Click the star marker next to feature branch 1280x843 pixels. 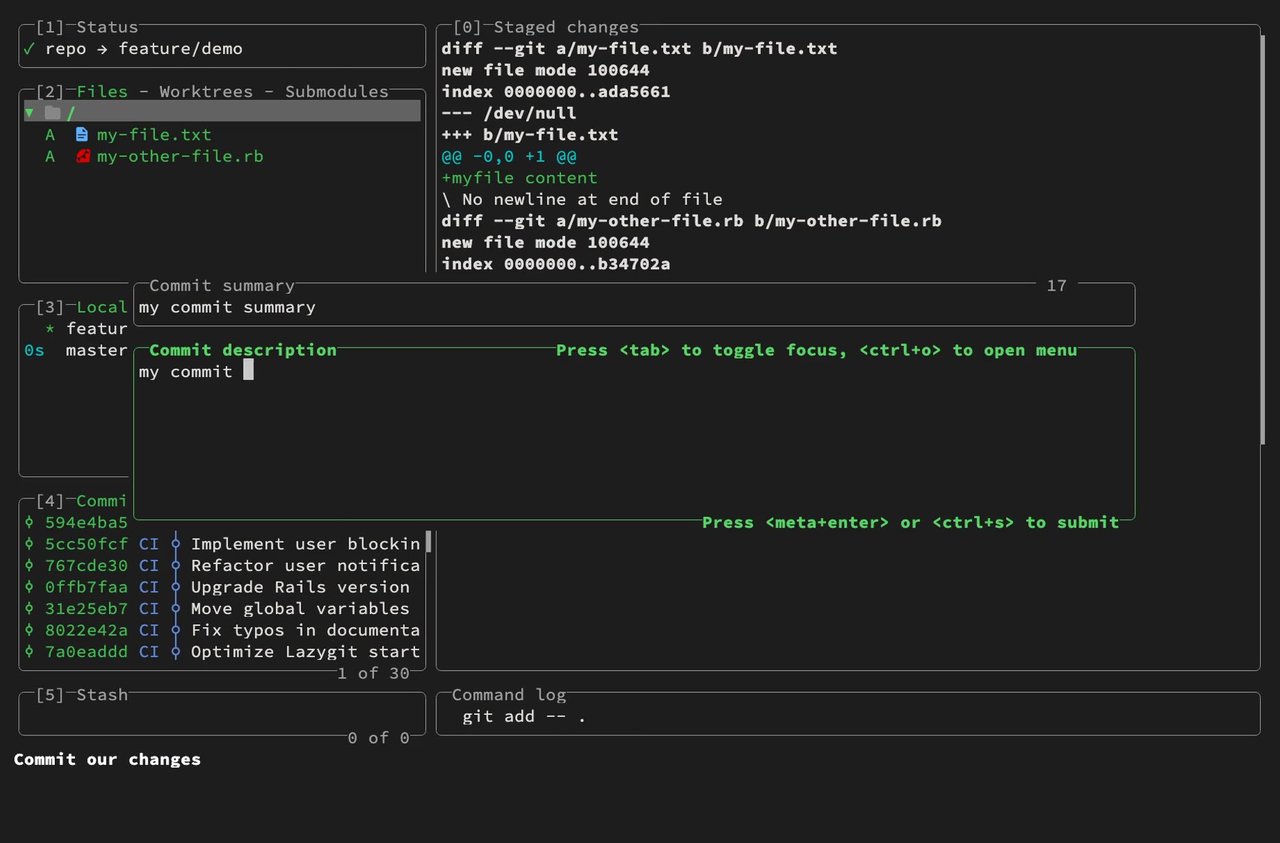(x=50, y=329)
